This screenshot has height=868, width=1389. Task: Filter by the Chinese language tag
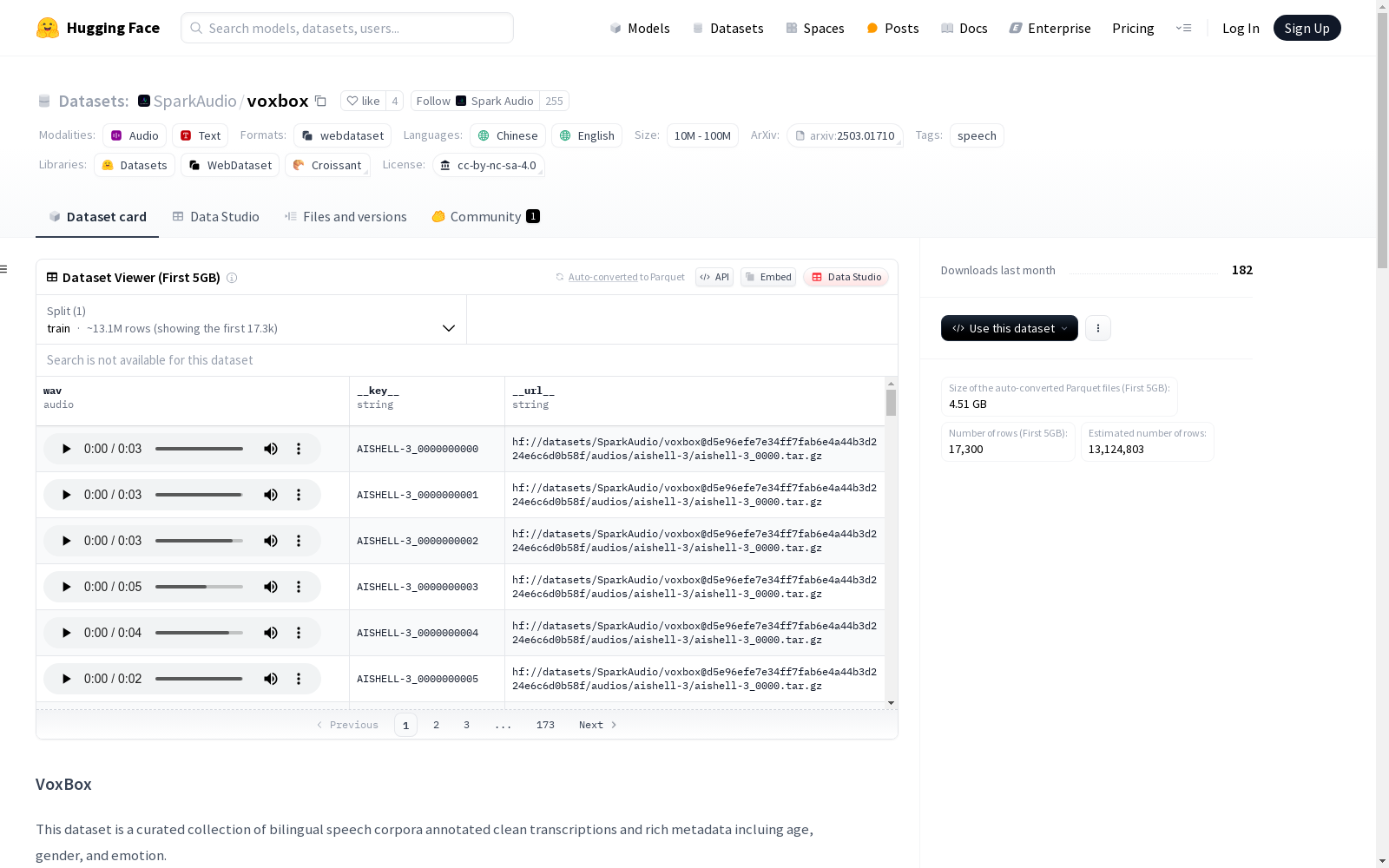click(x=508, y=135)
